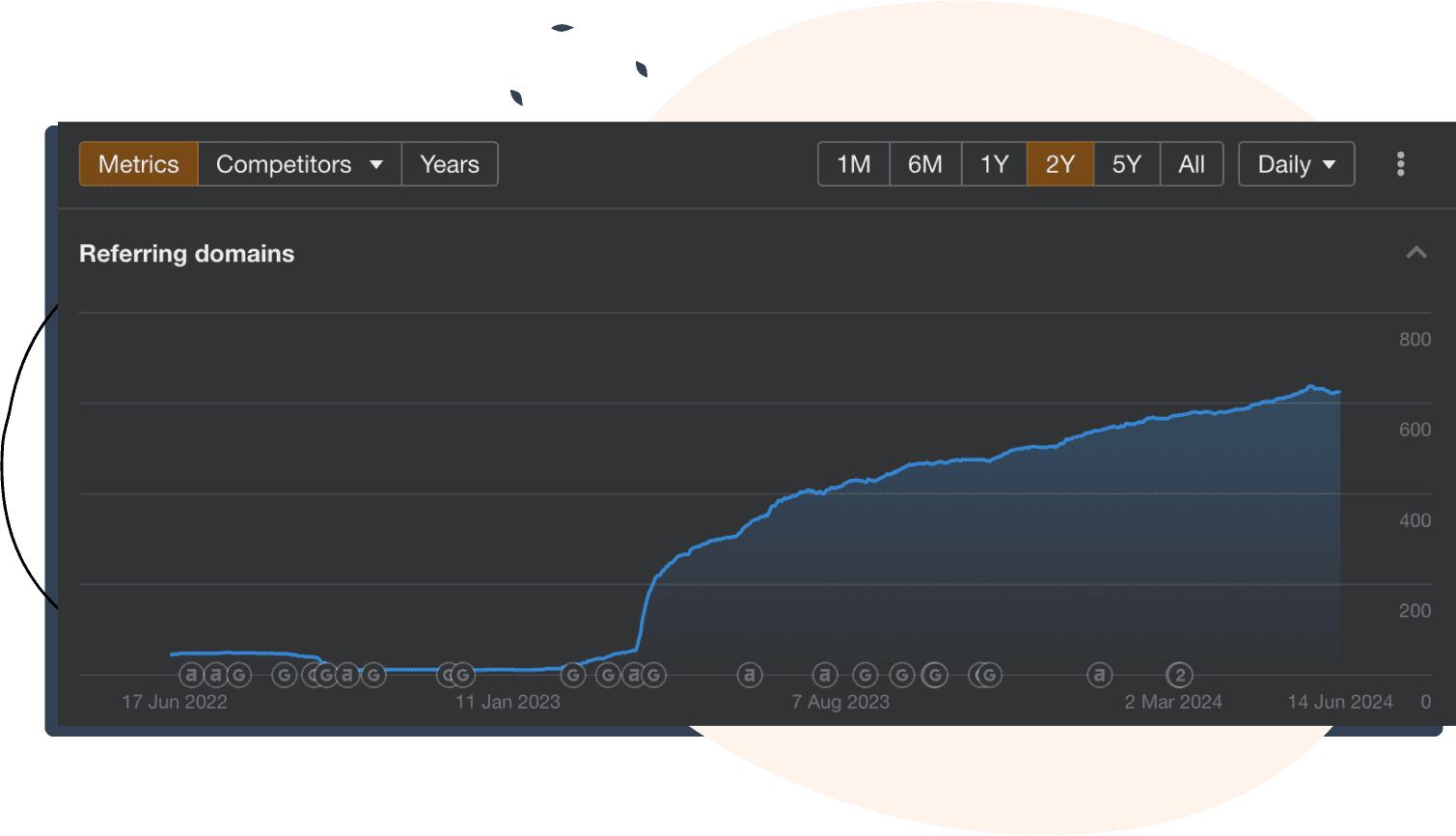Image resolution: width=1456 pixels, height=836 pixels.
Task: Open the Daily granularity dropdown
Action: pos(1296,164)
